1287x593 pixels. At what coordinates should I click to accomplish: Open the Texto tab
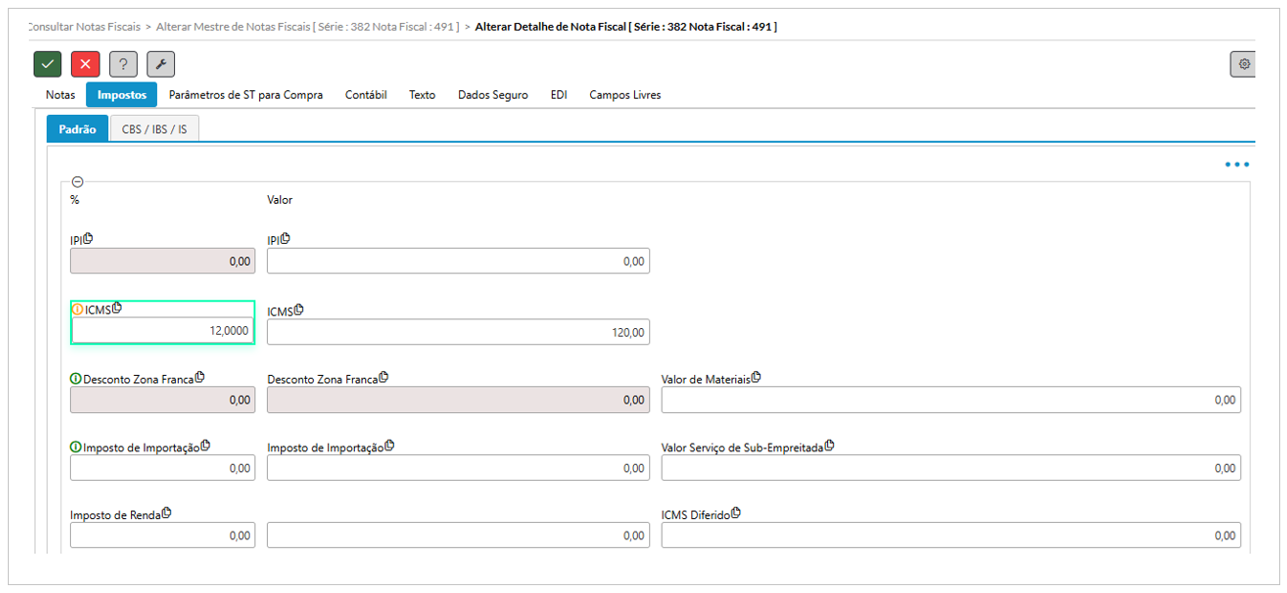422,95
